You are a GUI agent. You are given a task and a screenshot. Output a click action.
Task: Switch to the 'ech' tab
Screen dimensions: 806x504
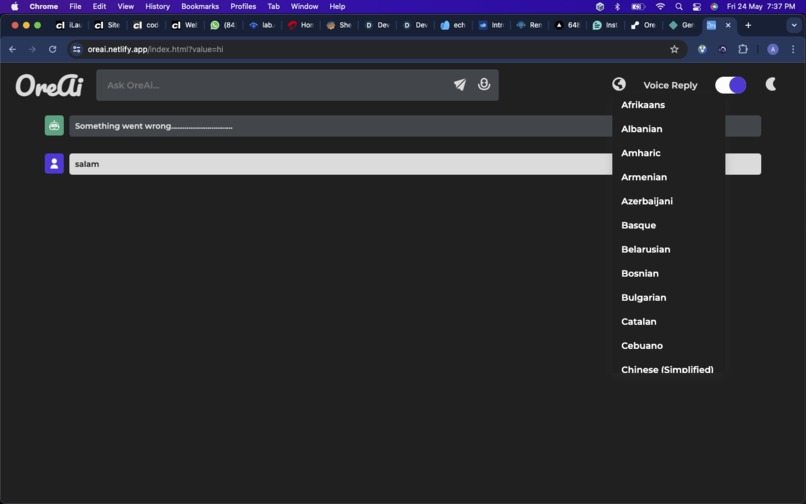[453, 25]
